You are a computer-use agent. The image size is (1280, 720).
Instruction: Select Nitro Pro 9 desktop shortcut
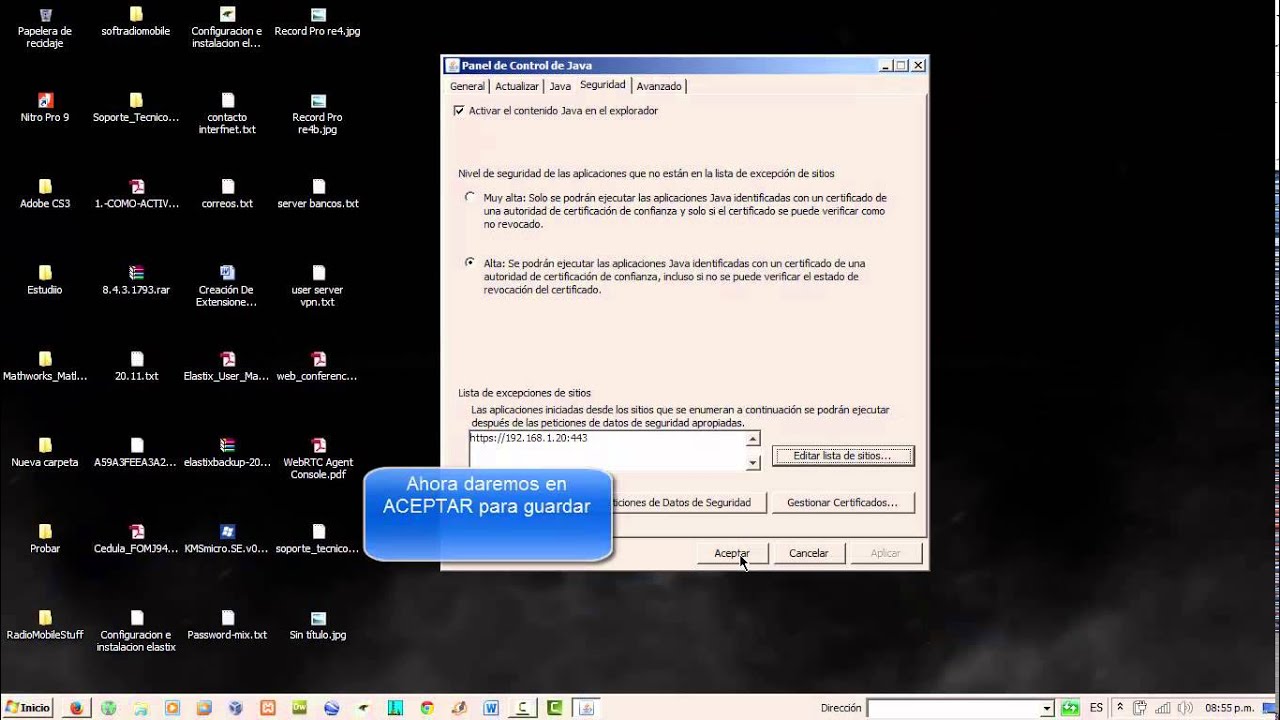[45, 108]
